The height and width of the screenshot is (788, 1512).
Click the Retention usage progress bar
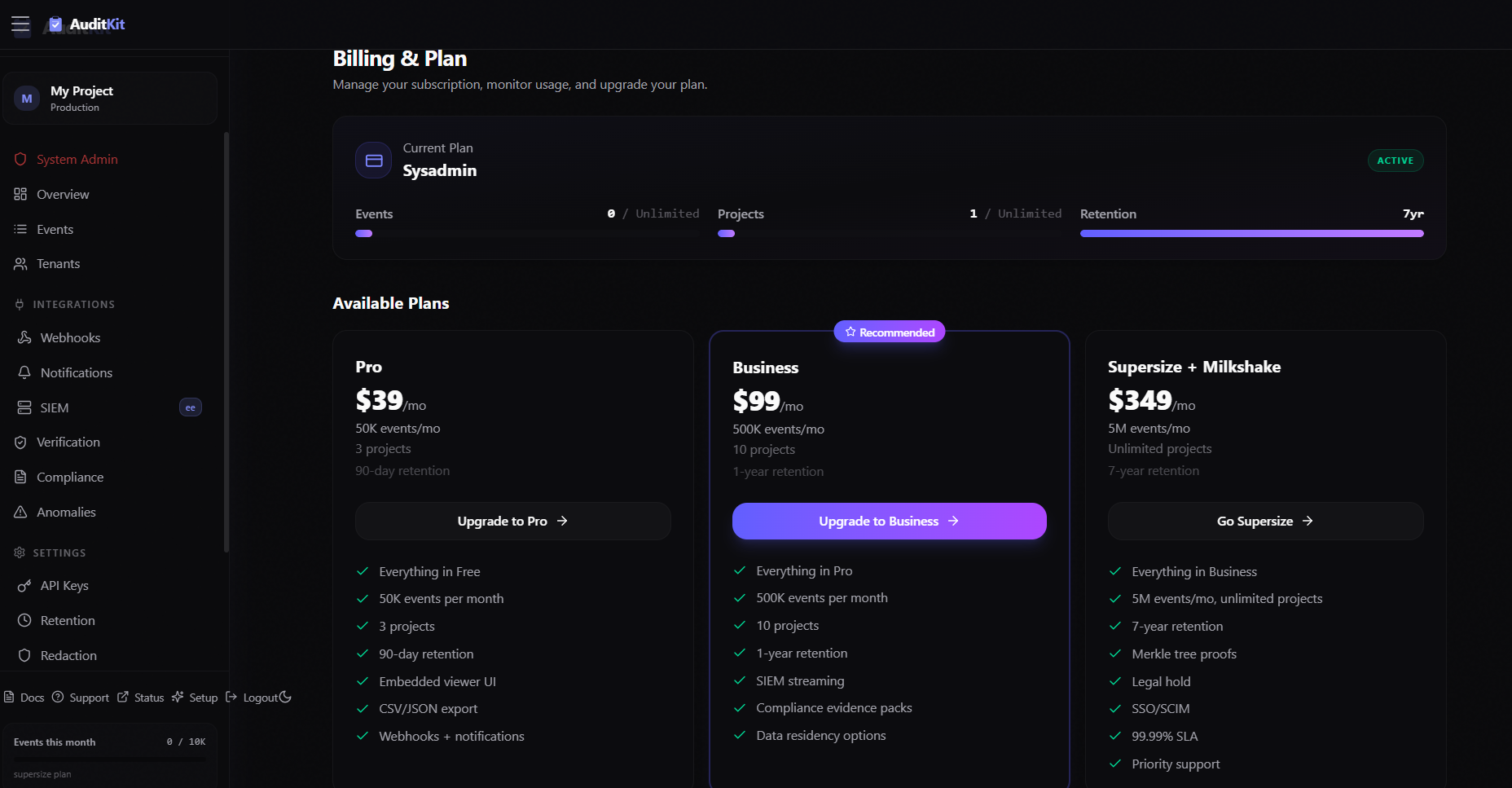pos(1251,234)
